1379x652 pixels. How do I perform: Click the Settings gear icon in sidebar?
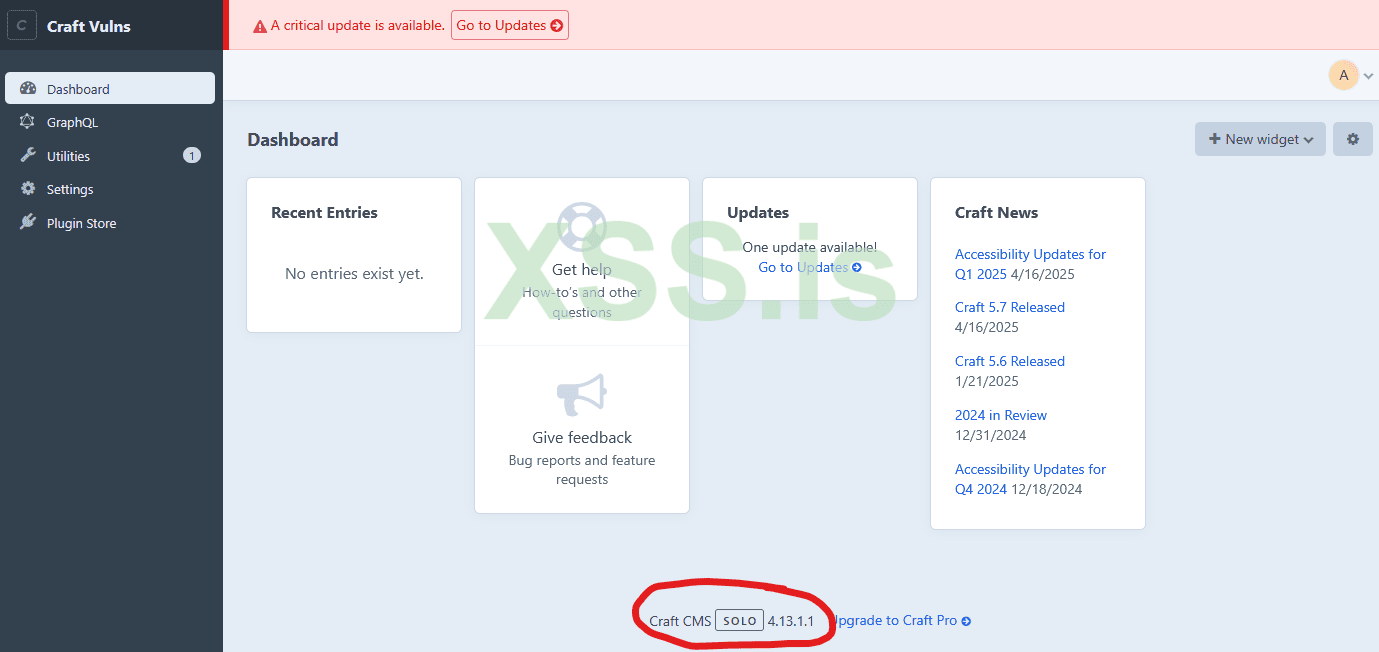coord(28,189)
